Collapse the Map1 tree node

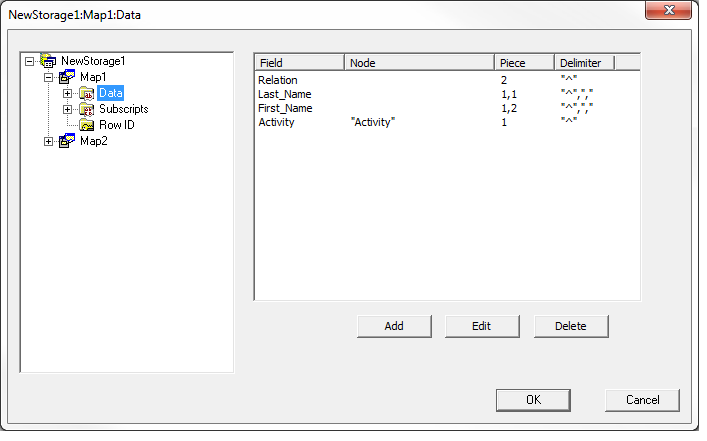point(49,77)
